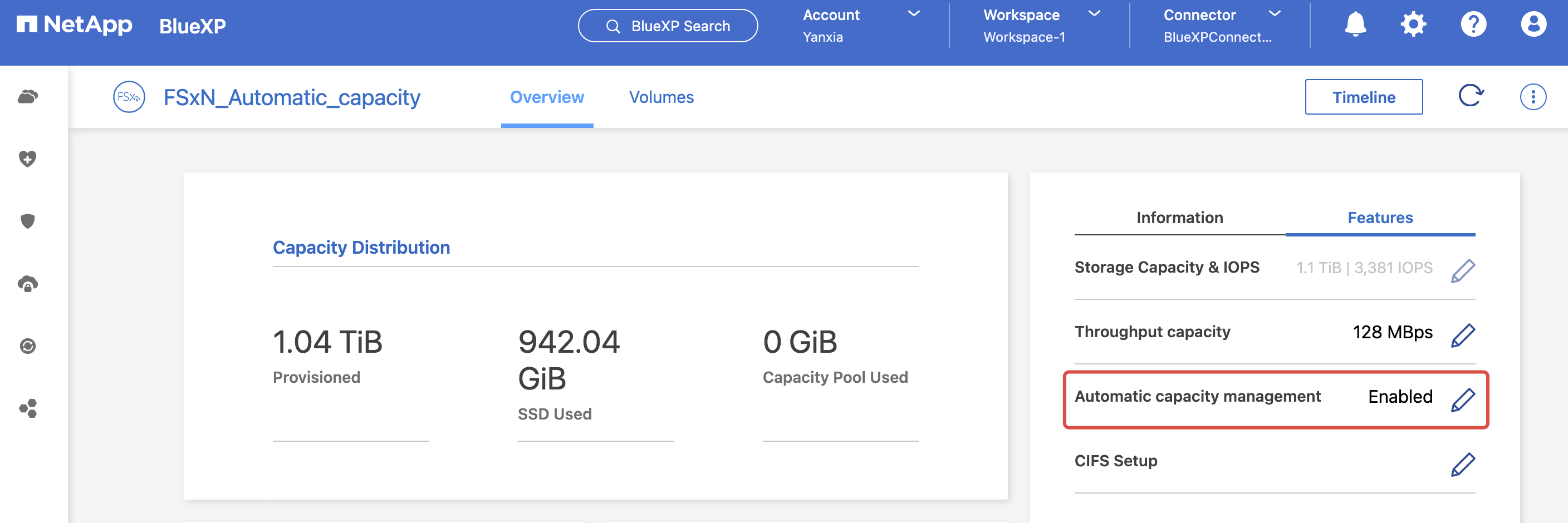1568x523 pixels.
Task: Click the BlueXP product name
Action: pyautogui.click(x=192, y=26)
